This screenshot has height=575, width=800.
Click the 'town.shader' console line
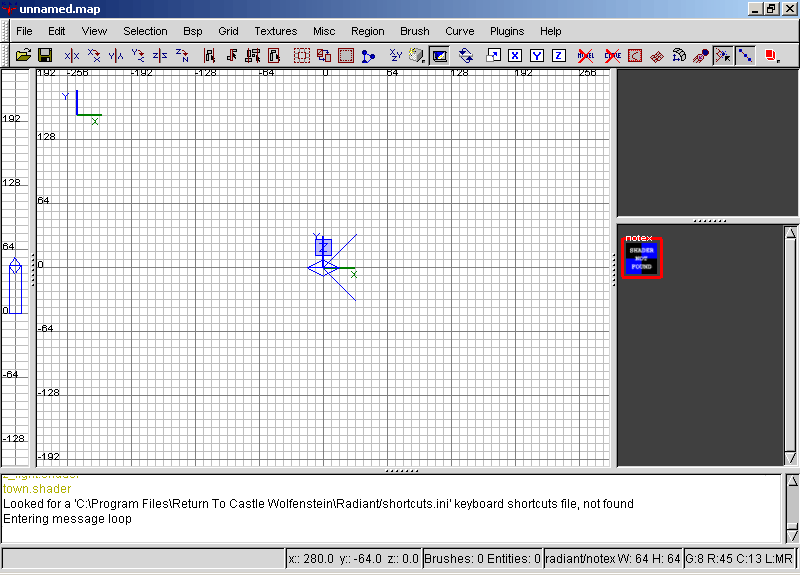[x=37, y=489]
